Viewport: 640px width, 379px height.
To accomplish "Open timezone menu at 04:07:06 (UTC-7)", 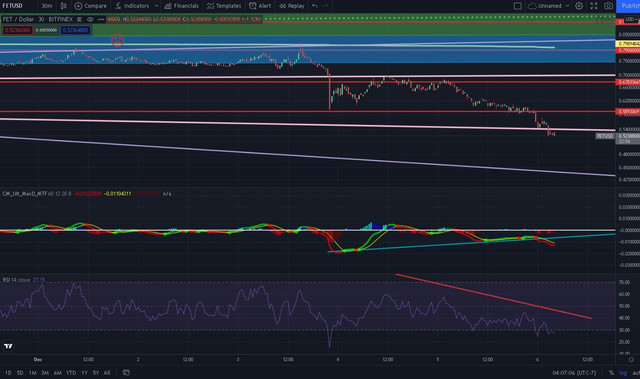I will 574,372.
